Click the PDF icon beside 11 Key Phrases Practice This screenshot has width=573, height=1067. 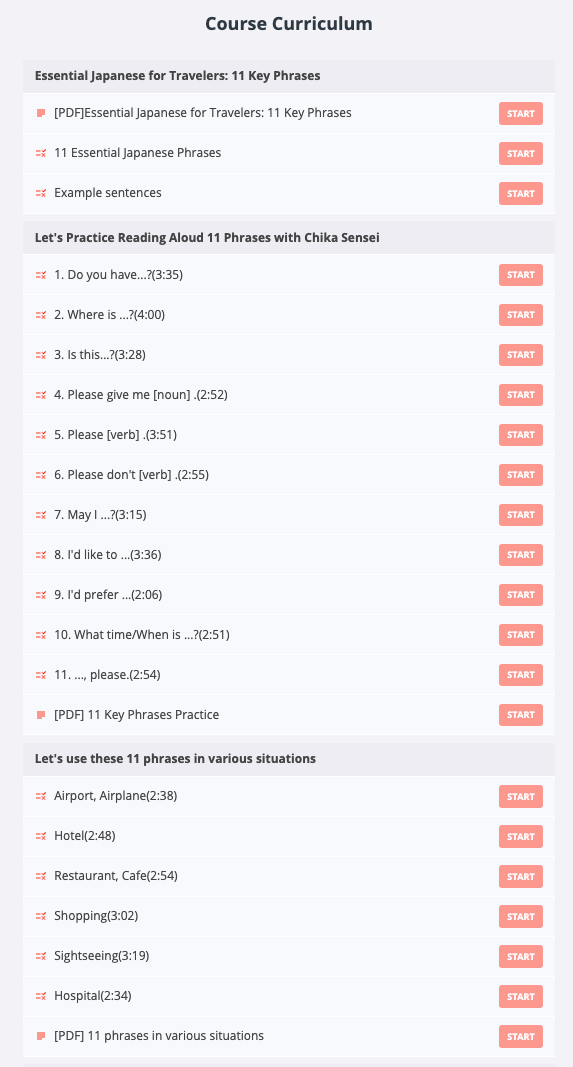tap(41, 715)
